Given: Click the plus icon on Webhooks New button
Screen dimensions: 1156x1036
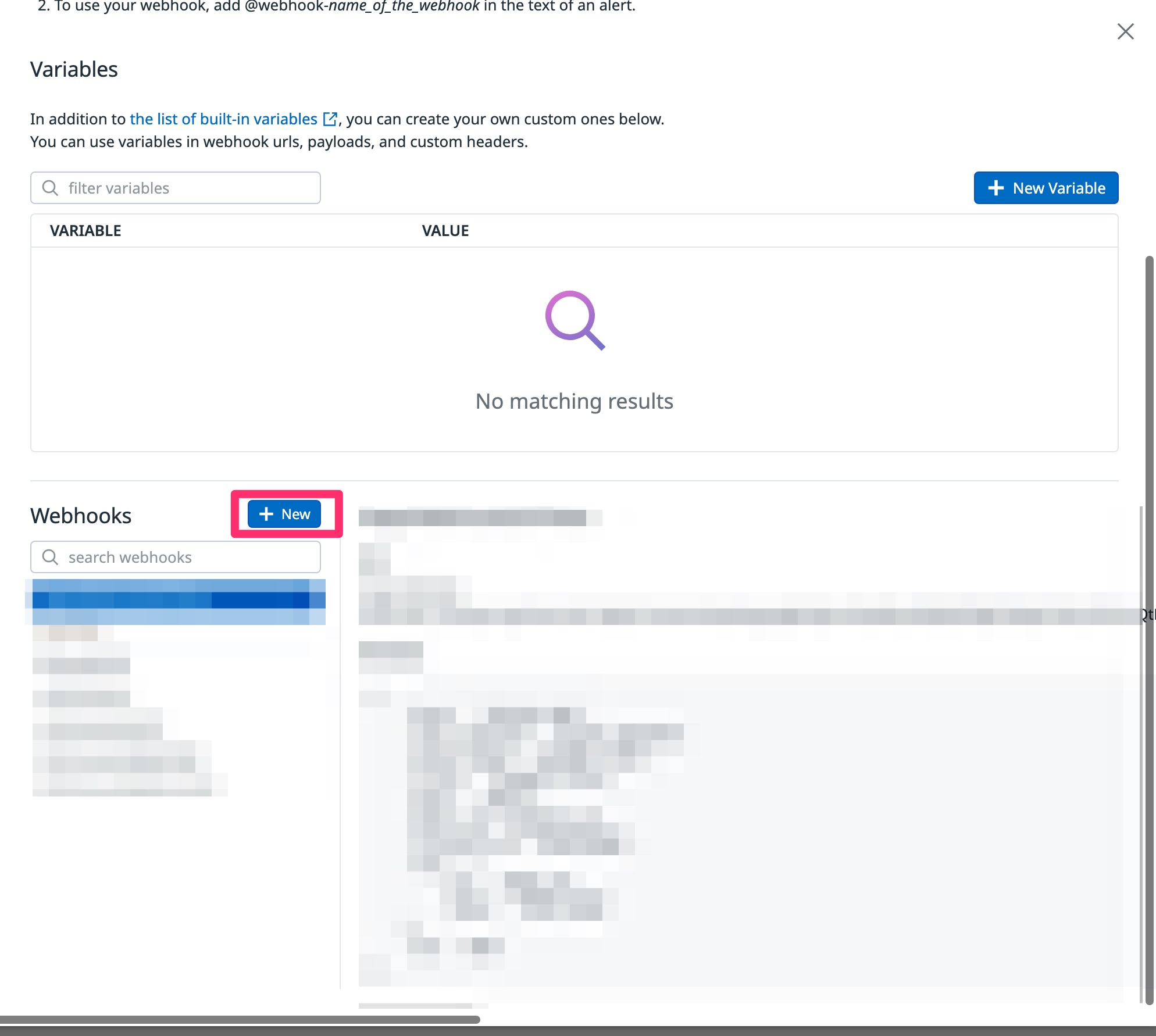Looking at the screenshot, I should [x=266, y=514].
